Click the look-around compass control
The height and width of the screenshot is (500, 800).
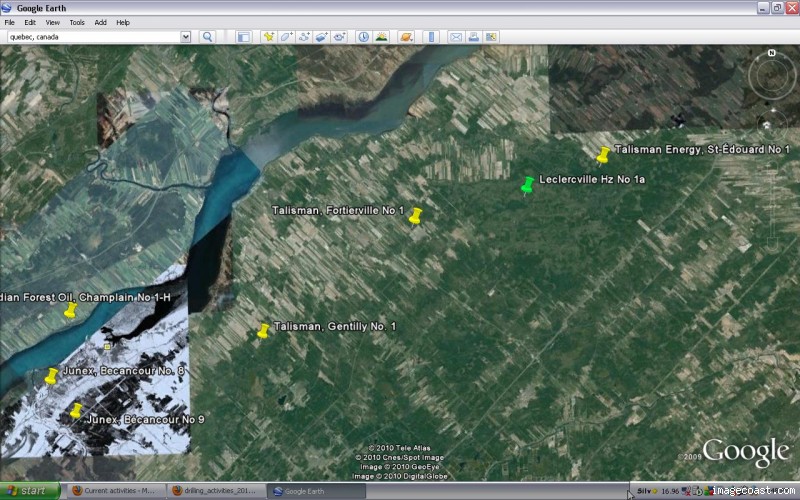point(771,76)
